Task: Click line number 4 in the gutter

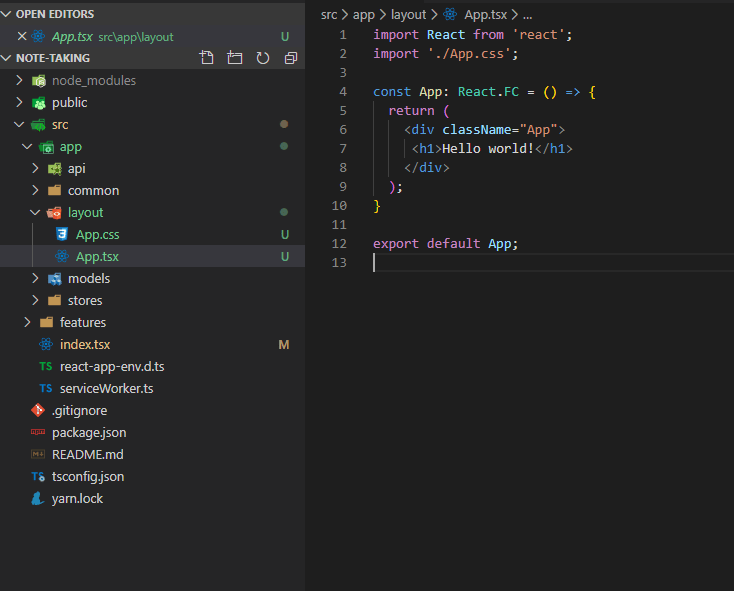Action: click(x=343, y=92)
